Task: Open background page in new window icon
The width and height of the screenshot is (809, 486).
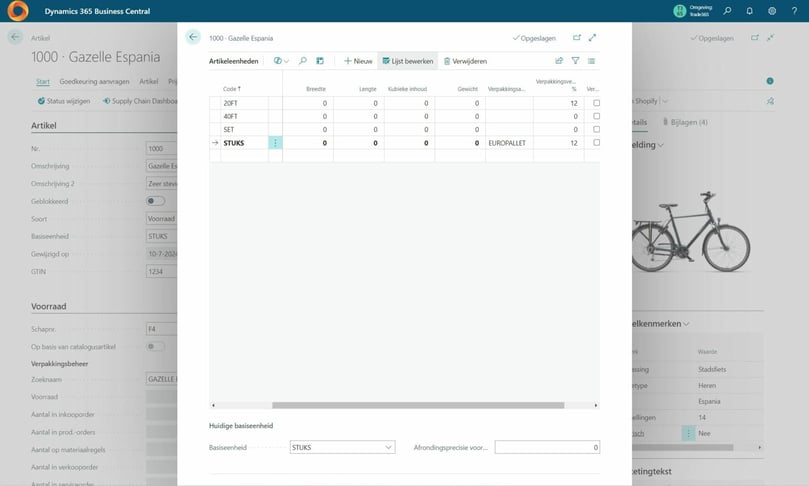Action: coord(755,38)
